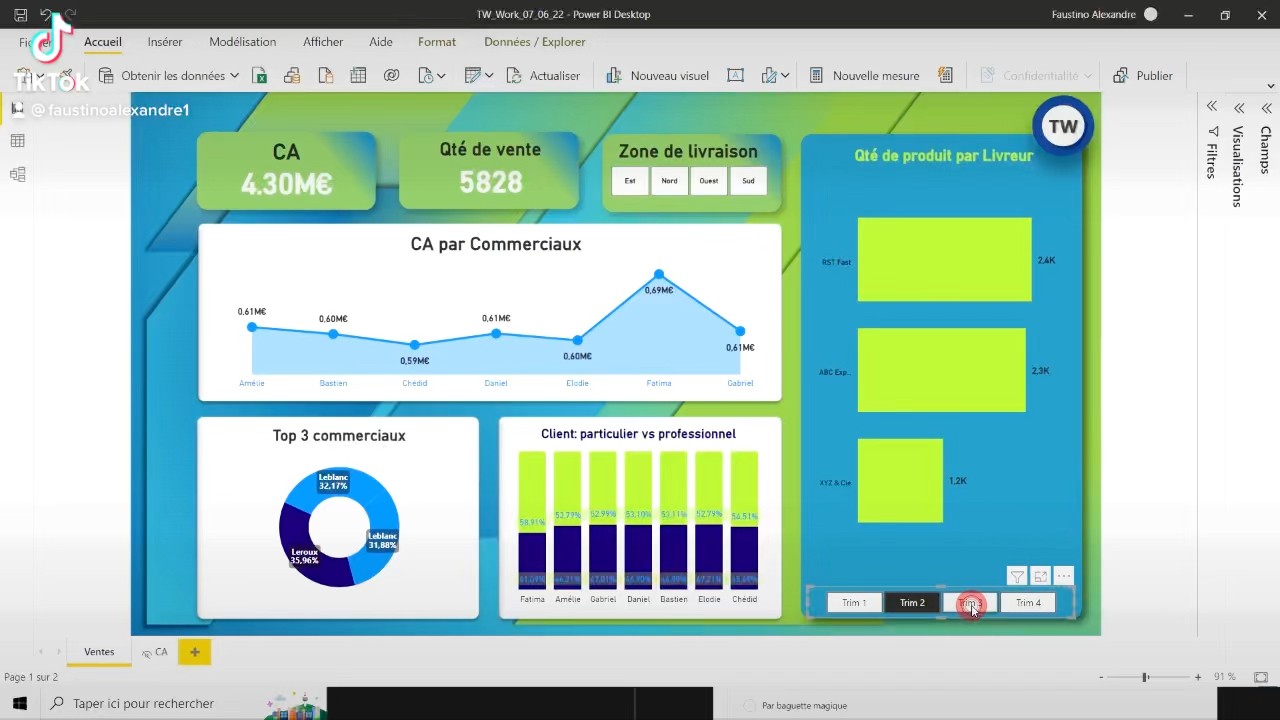Viewport: 1280px width, 720px height.
Task: Open the Model view in left sidebar
Action: (x=17, y=174)
